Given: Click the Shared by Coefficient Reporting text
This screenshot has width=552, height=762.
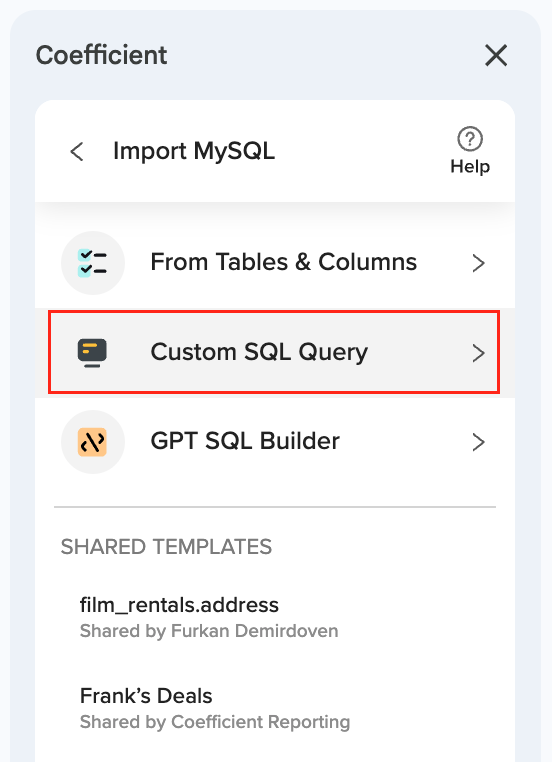Looking at the screenshot, I should point(215,722).
